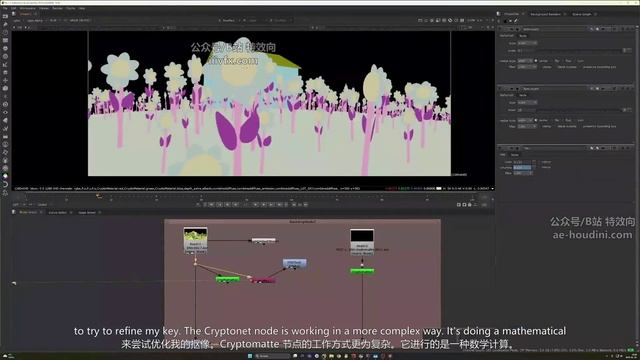
Task: Select the magenta Cryptomatte node
Action: click(x=263, y=280)
